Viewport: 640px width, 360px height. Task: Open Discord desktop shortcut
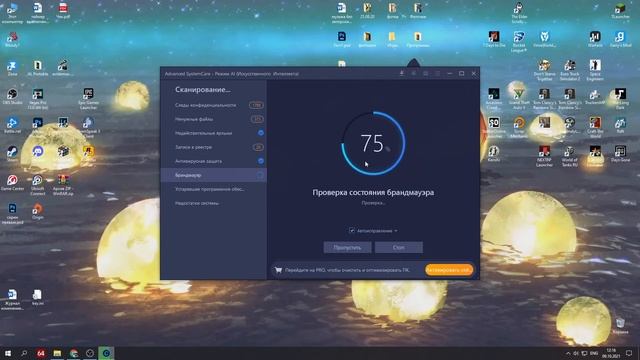(38, 154)
